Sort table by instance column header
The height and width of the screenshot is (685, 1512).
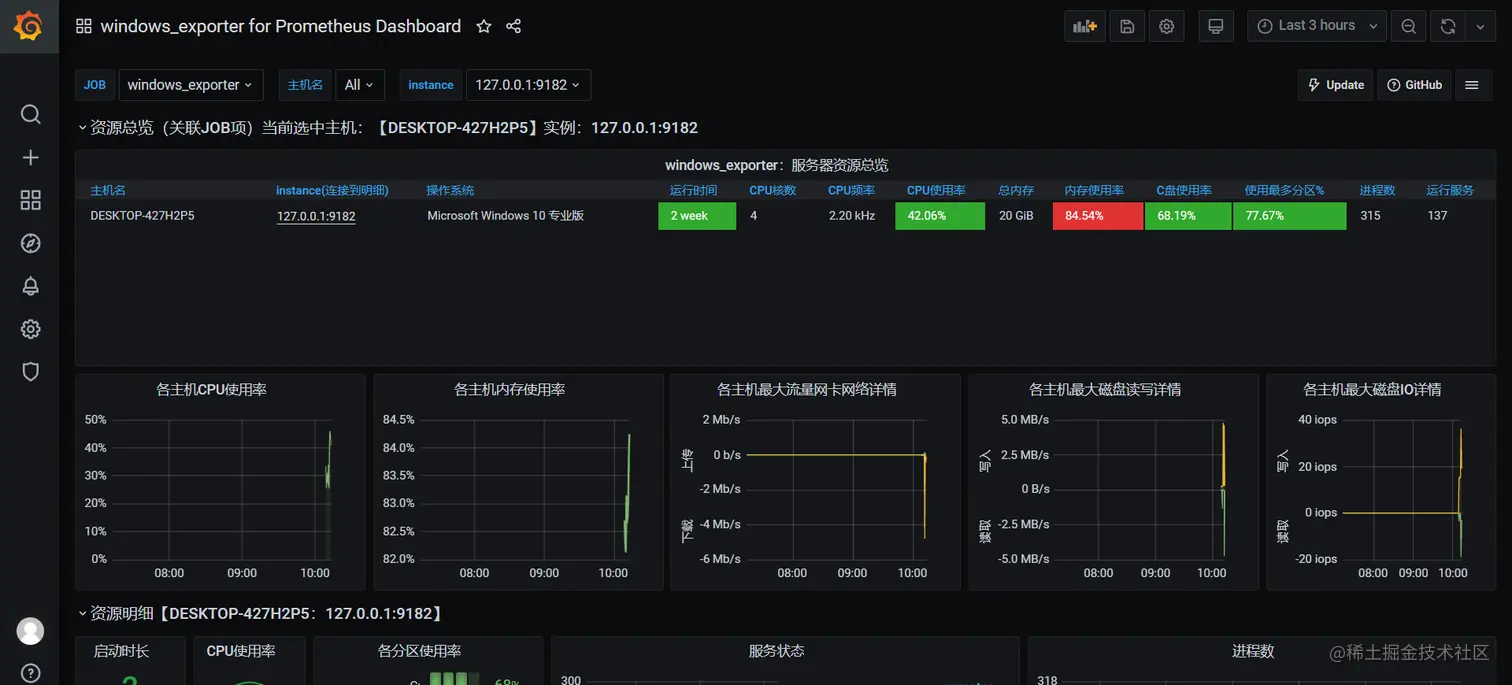[332, 190]
